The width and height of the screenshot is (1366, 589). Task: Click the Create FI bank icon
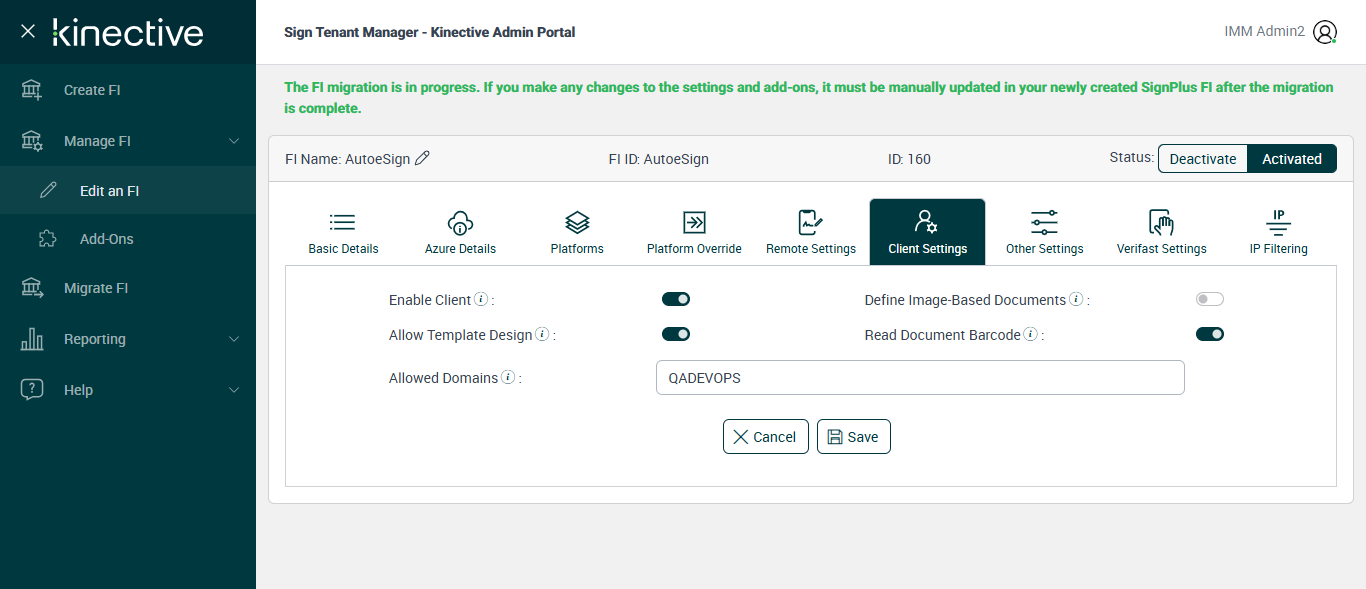(x=32, y=90)
